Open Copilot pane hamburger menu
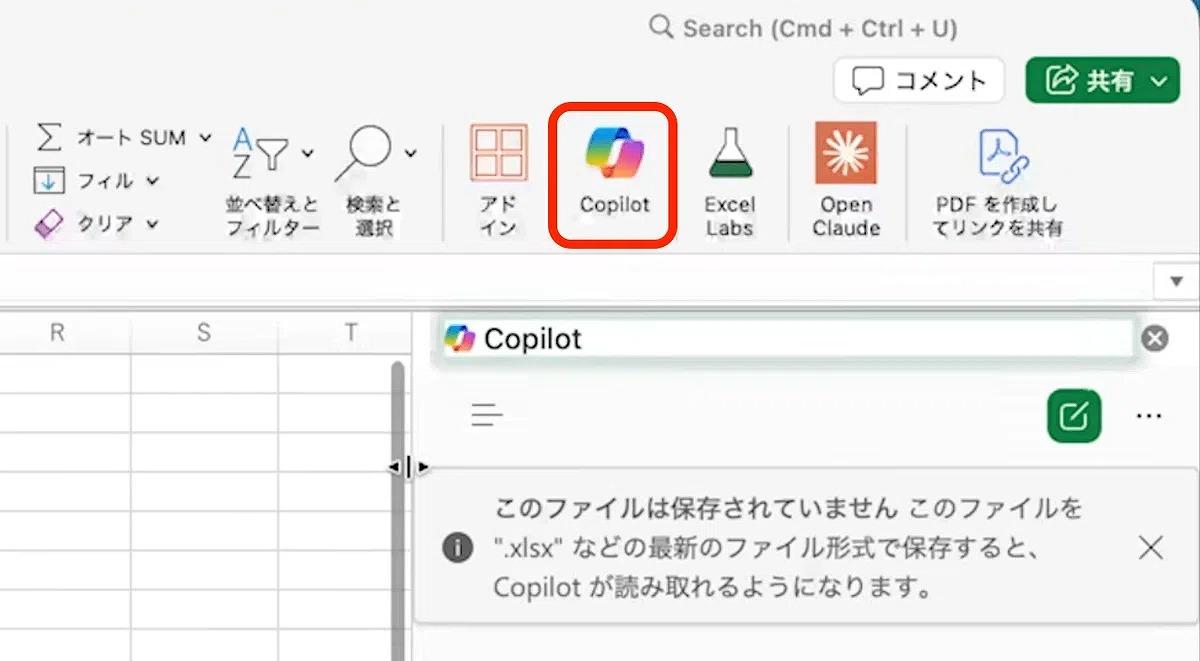 click(x=487, y=415)
